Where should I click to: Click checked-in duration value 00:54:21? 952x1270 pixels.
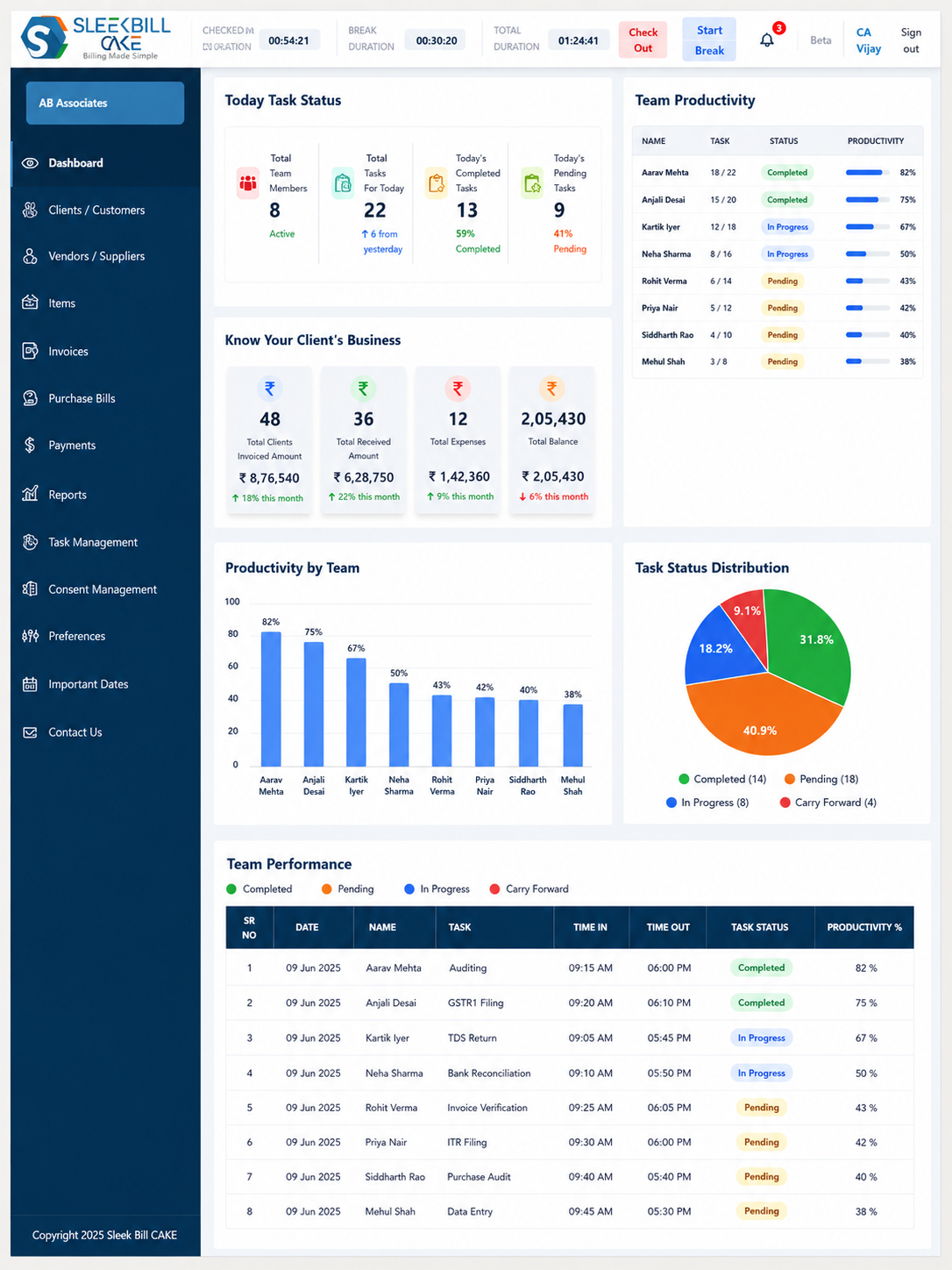pyautogui.click(x=288, y=40)
